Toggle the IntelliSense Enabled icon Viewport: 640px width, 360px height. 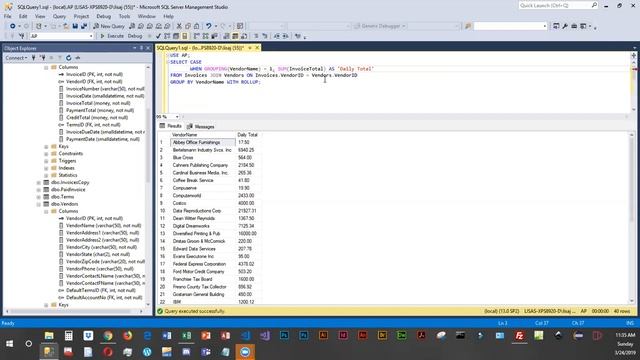[x=185, y=36]
